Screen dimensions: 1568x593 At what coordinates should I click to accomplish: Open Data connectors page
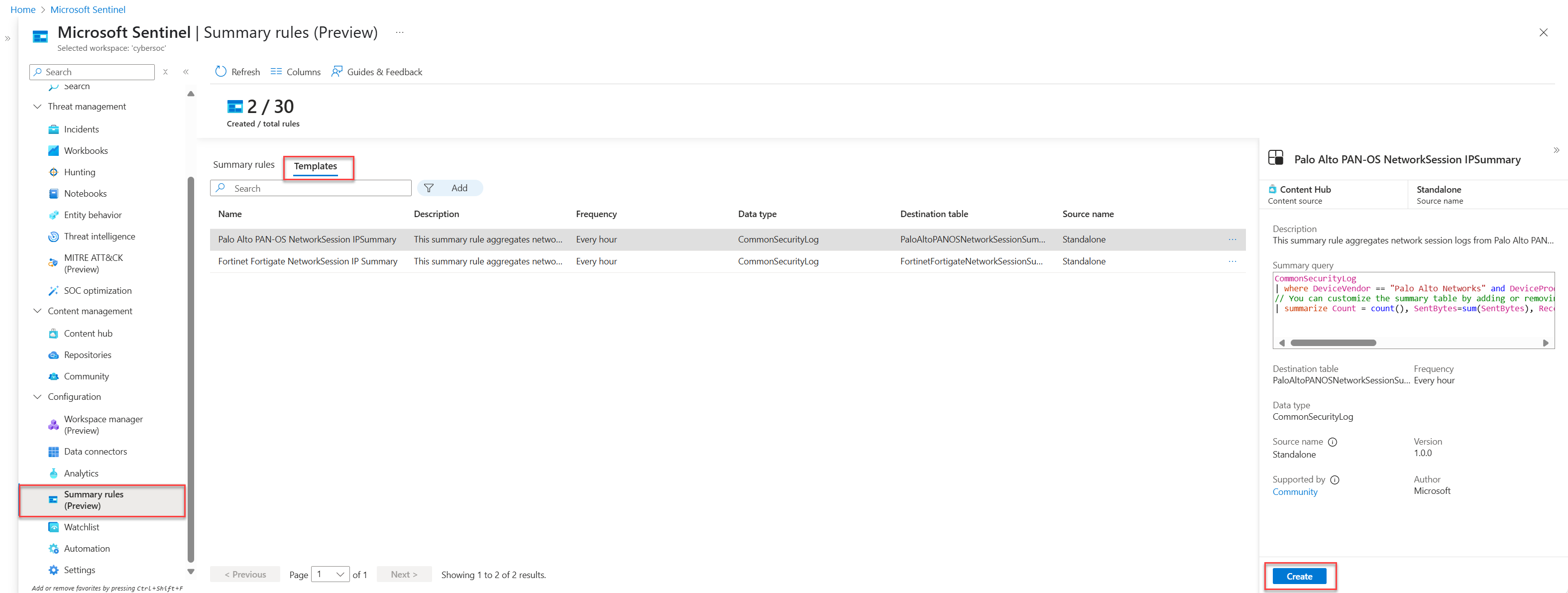(95, 452)
